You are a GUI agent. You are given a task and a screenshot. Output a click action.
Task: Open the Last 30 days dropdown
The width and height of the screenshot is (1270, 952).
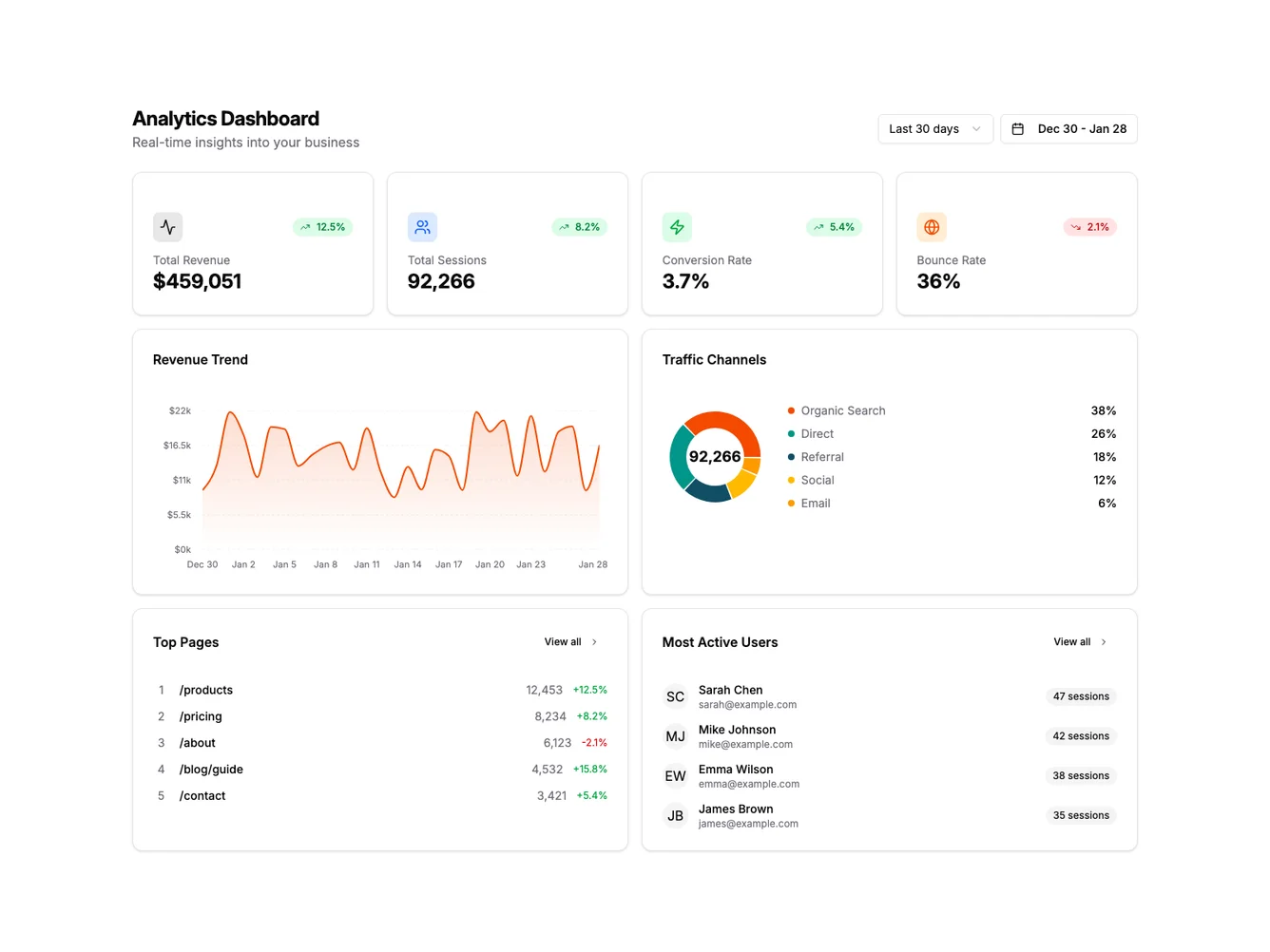(x=934, y=128)
